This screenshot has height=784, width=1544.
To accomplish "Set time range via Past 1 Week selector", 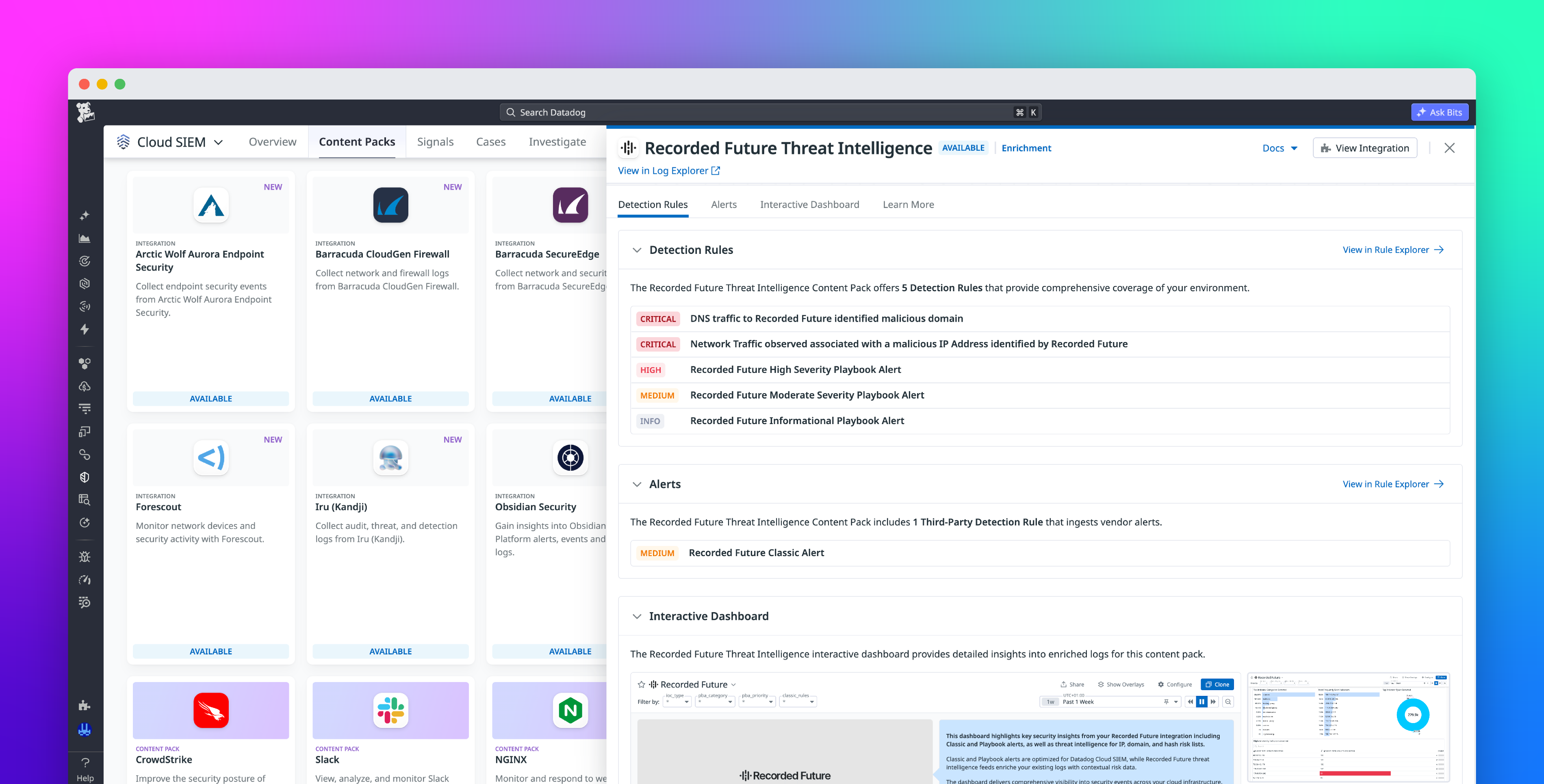I will tap(1079, 701).
